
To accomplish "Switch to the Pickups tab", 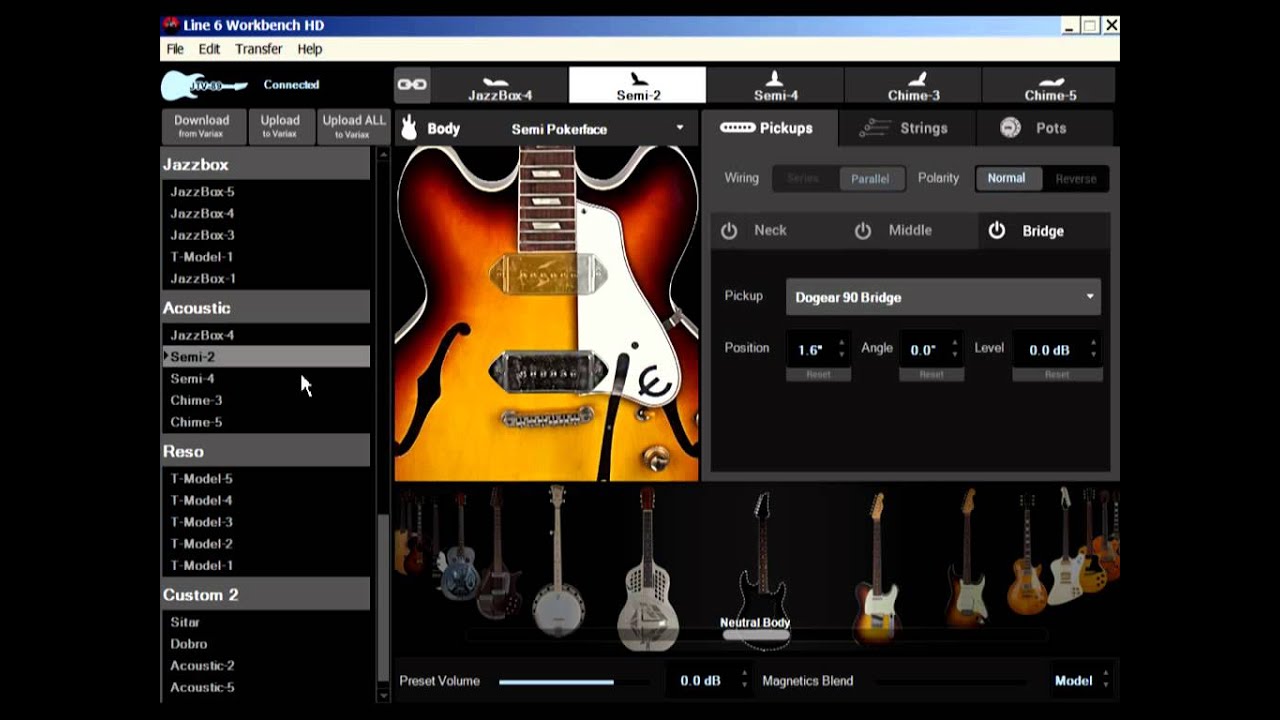I will pyautogui.click(x=768, y=128).
